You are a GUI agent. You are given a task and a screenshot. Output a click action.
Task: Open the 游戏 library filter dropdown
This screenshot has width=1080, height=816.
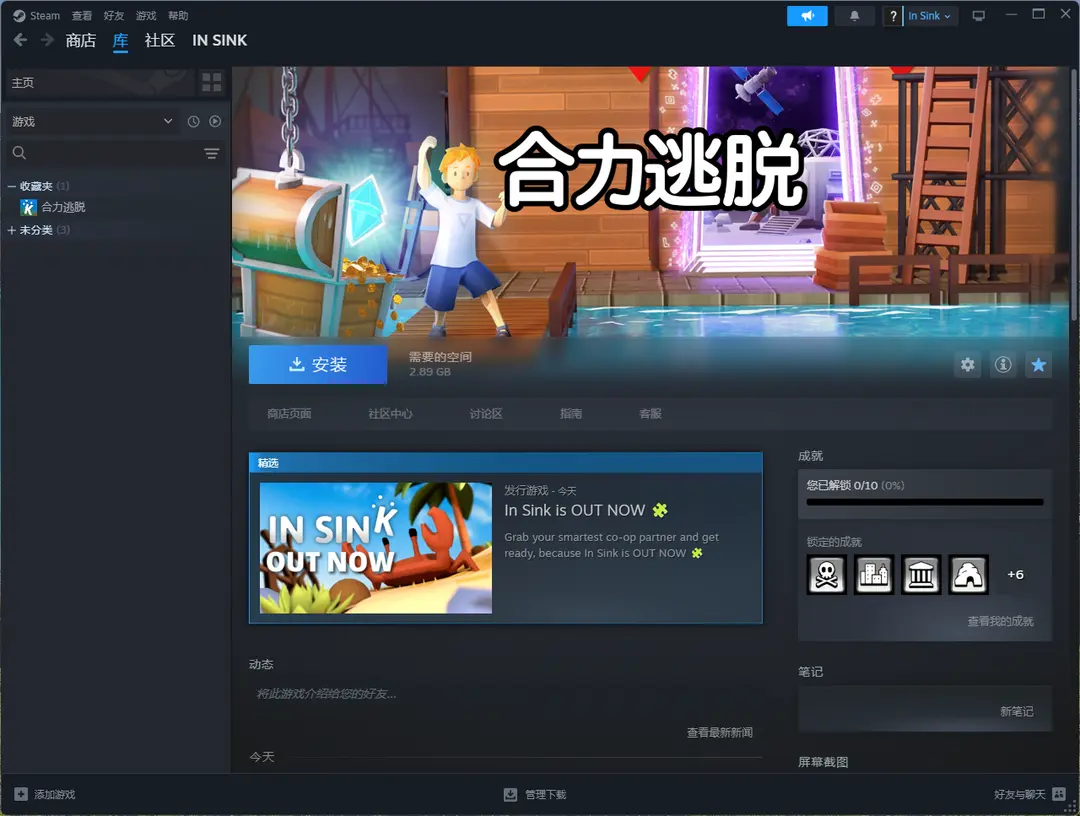[x=92, y=121]
